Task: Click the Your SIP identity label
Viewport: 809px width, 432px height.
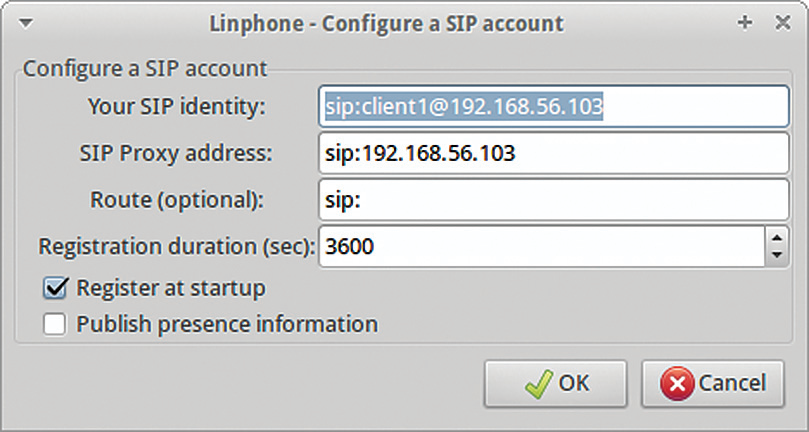Action: [x=176, y=107]
